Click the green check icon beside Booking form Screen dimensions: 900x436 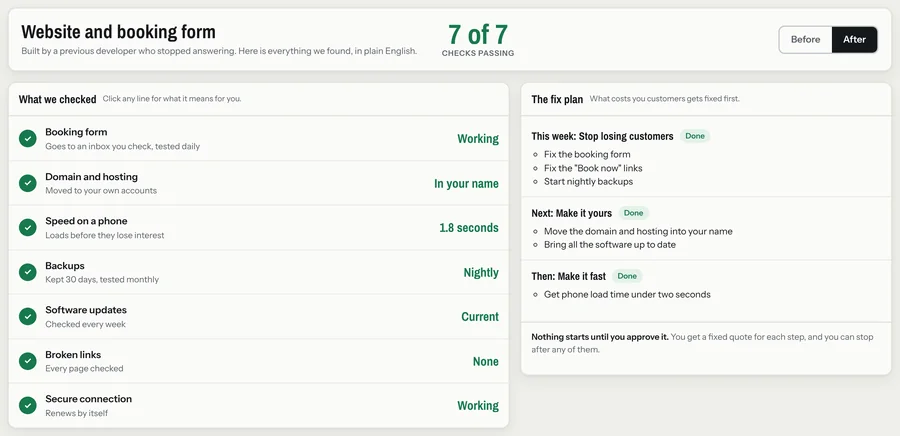point(28,138)
